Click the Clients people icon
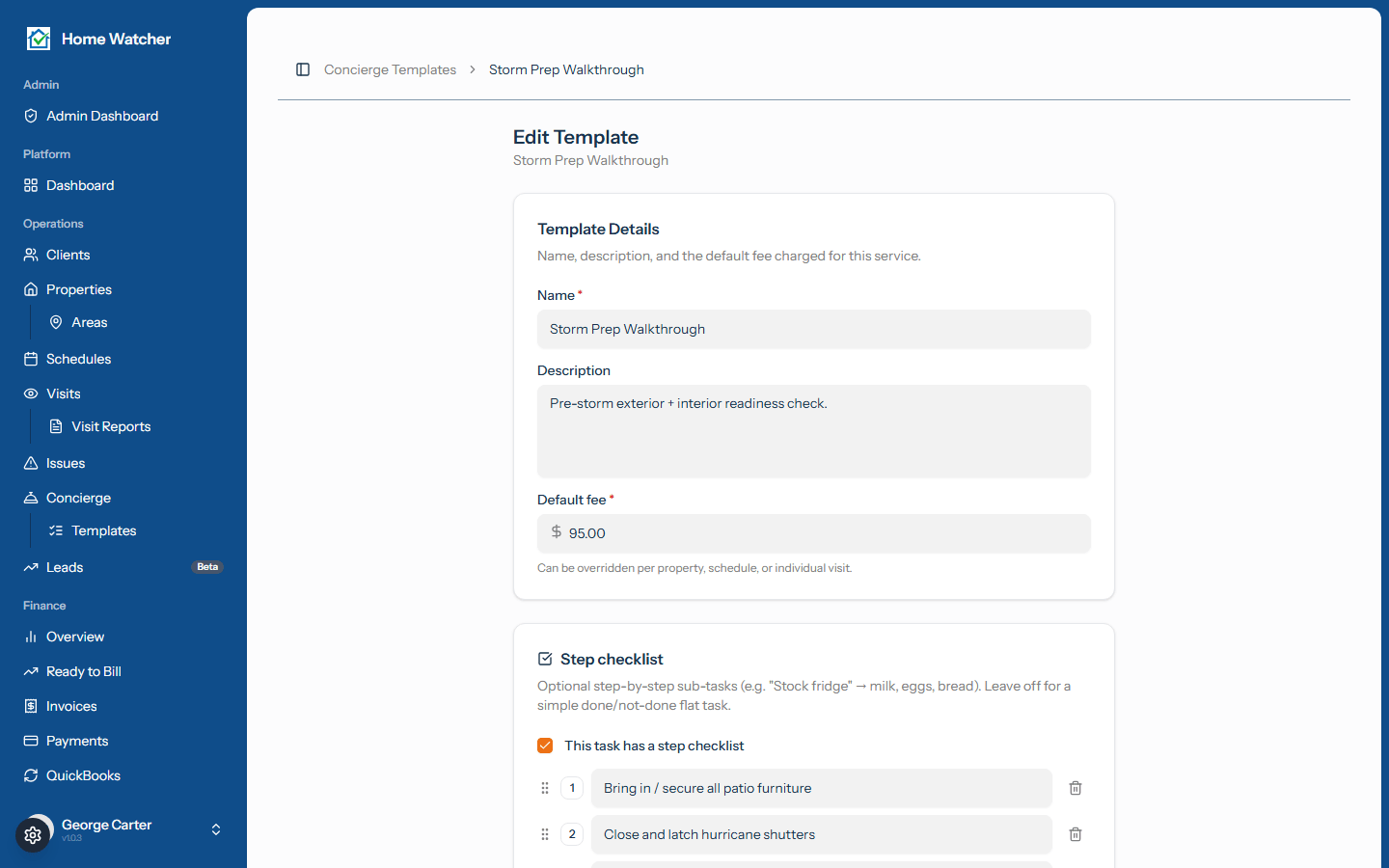Screen dimensions: 1389x868 point(31,255)
